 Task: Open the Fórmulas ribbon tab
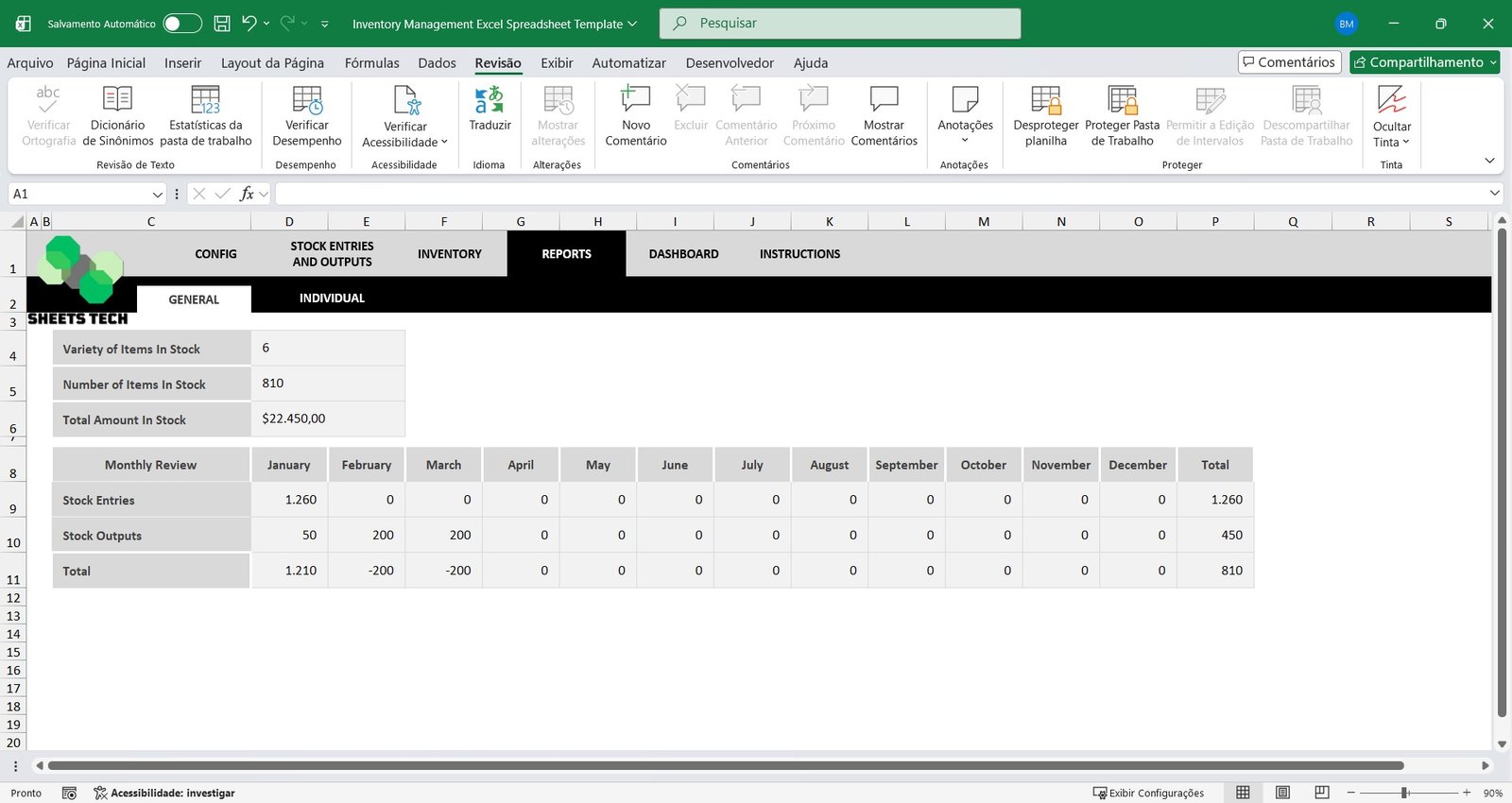coord(371,63)
